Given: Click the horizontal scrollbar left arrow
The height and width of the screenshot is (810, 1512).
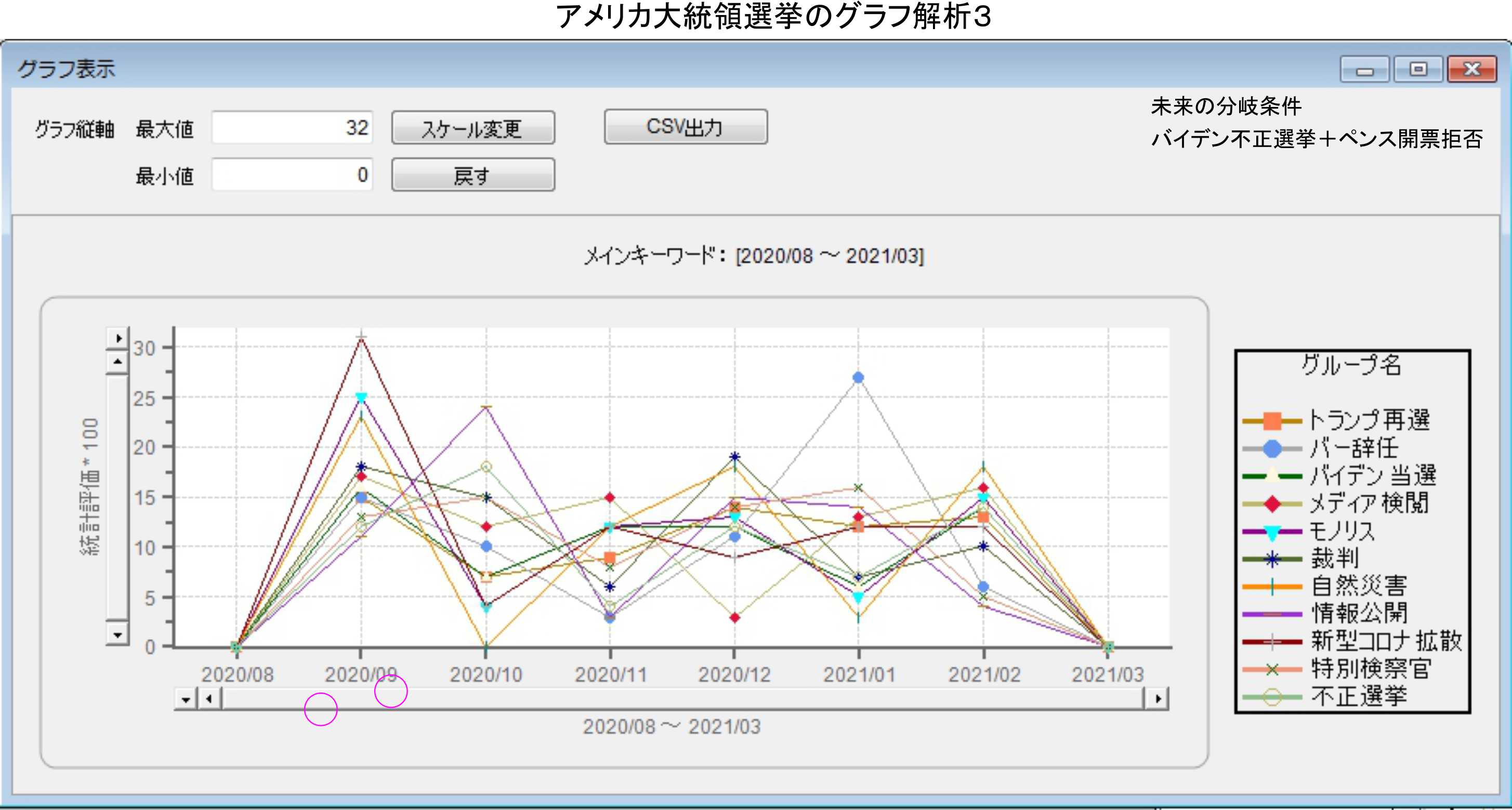Looking at the screenshot, I should (209, 699).
